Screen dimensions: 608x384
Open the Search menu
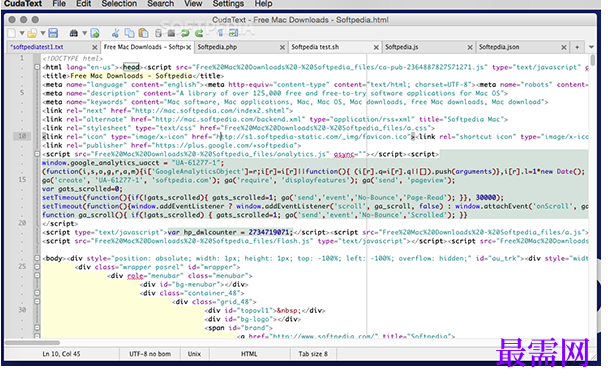tap(161, 4)
